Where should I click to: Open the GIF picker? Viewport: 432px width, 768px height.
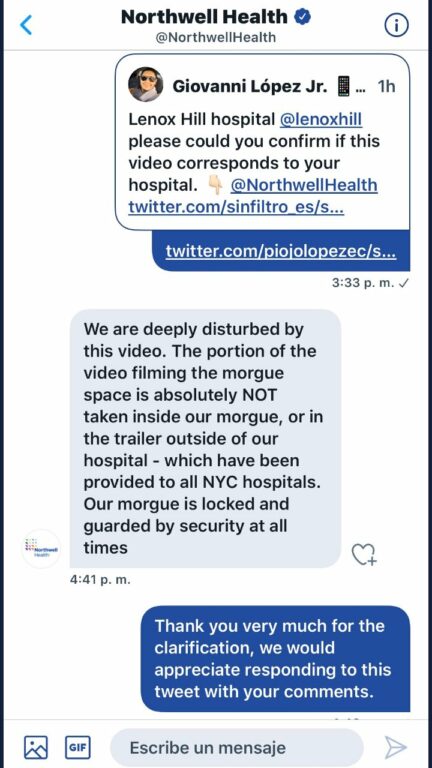78,747
